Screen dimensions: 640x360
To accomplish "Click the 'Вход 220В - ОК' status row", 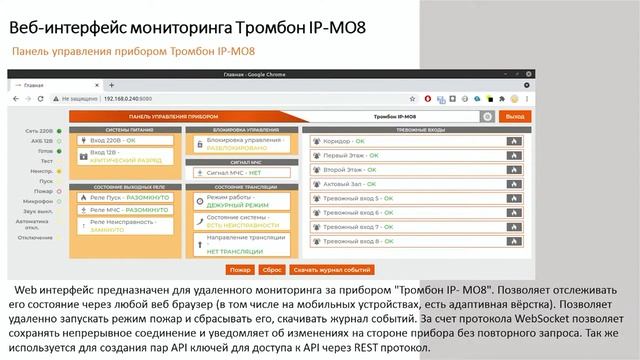I will pyautogui.click(x=125, y=140).
